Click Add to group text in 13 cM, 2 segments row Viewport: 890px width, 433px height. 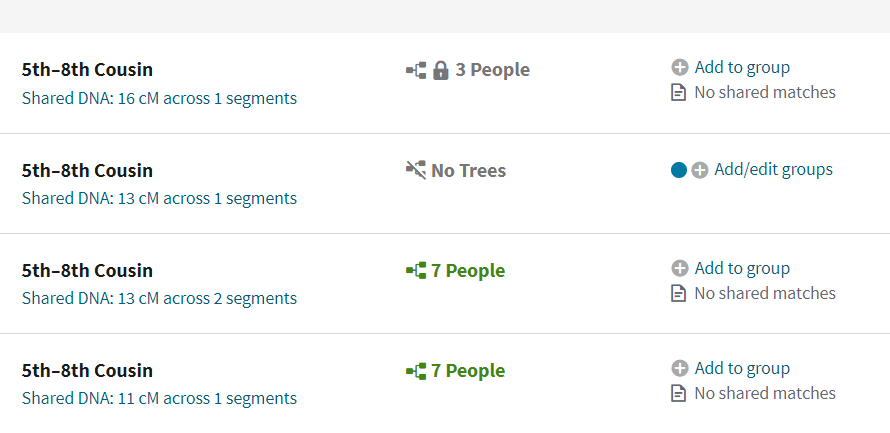(742, 268)
